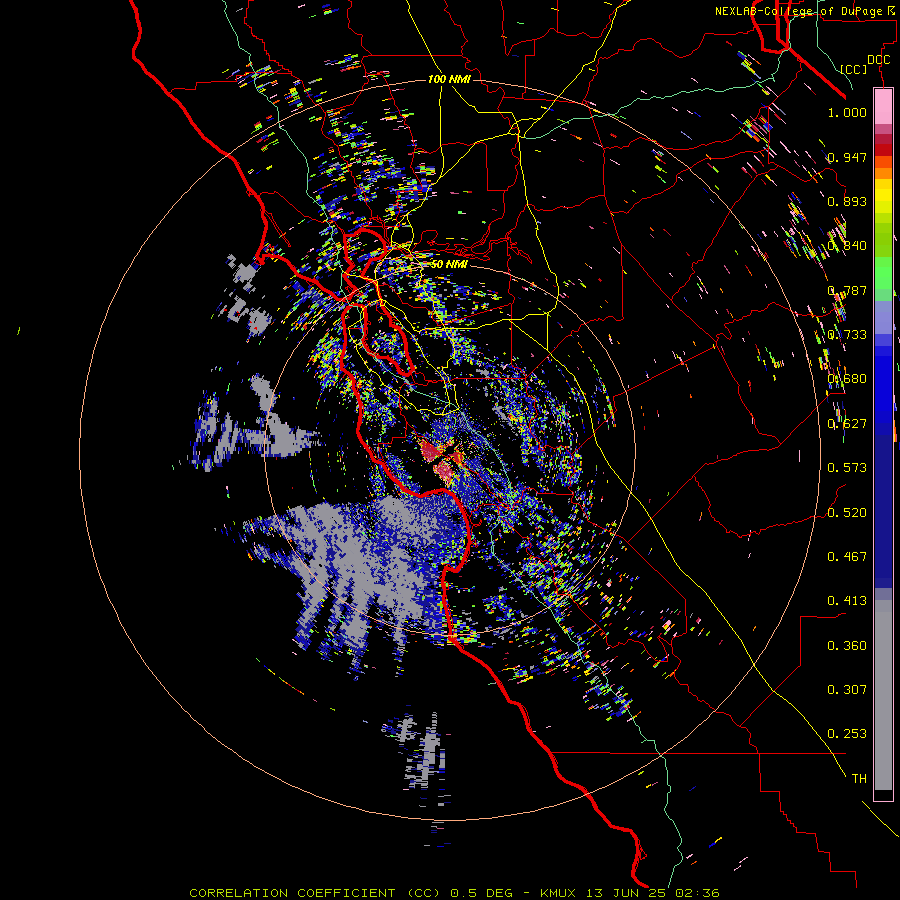Image resolution: width=900 pixels, height=900 pixels.
Task: Click the TH threshold label on the scale
Action: click(x=859, y=778)
